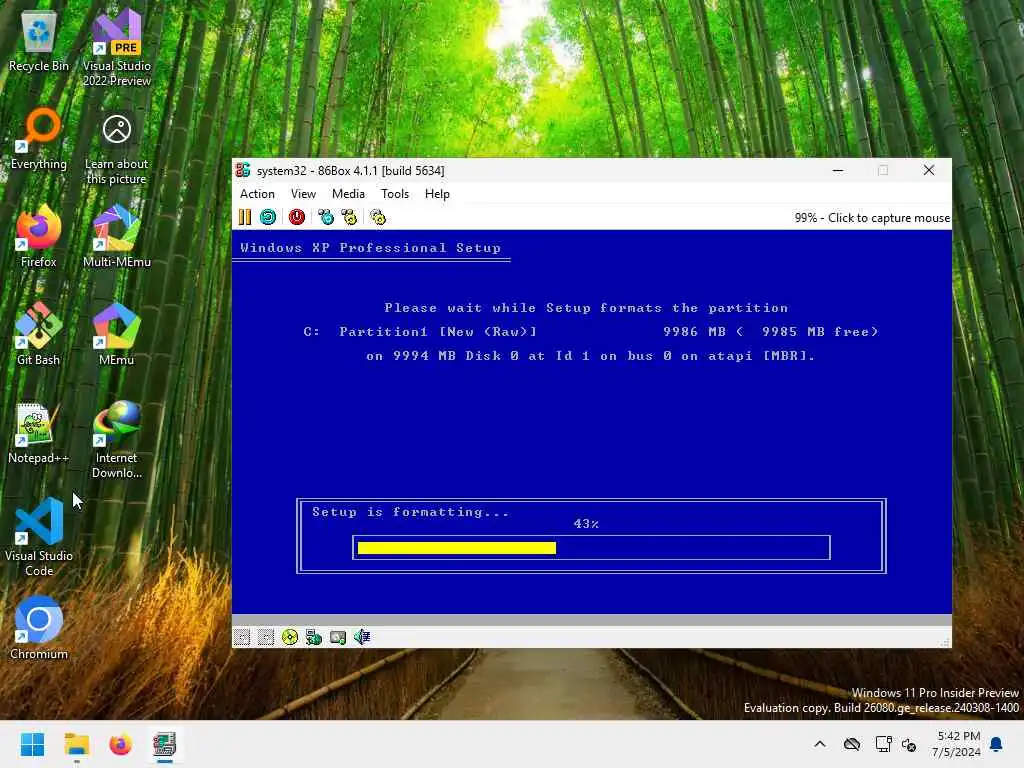Select the Git Bash desktop shortcut
This screenshot has width=1024, height=768.
coord(39,336)
